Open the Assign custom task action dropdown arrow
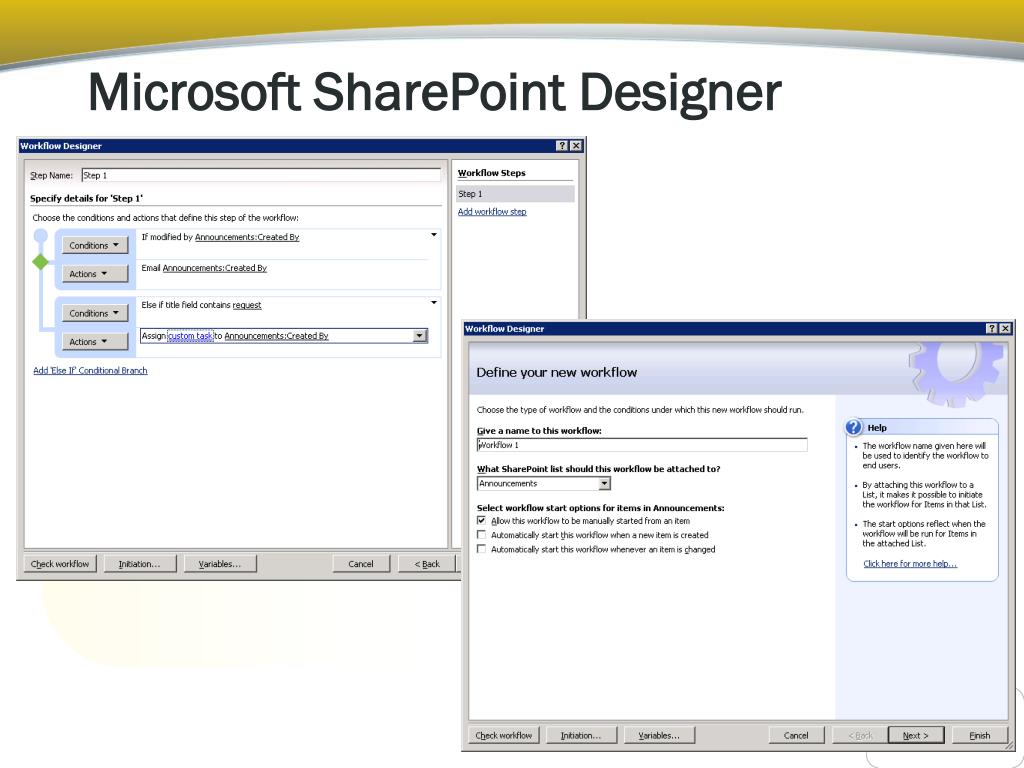The image size is (1024, 768). tap(420, 336)
